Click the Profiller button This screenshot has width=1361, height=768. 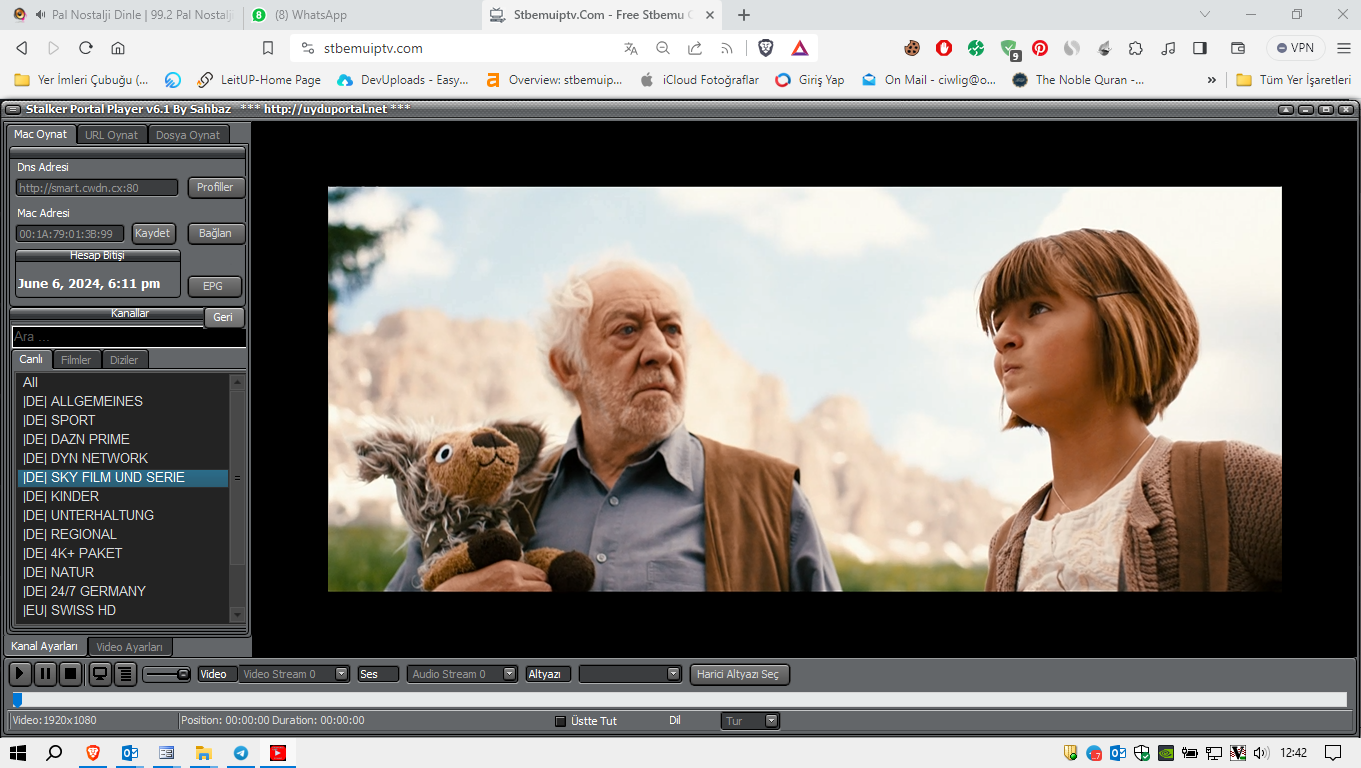(x=215, y=187)
